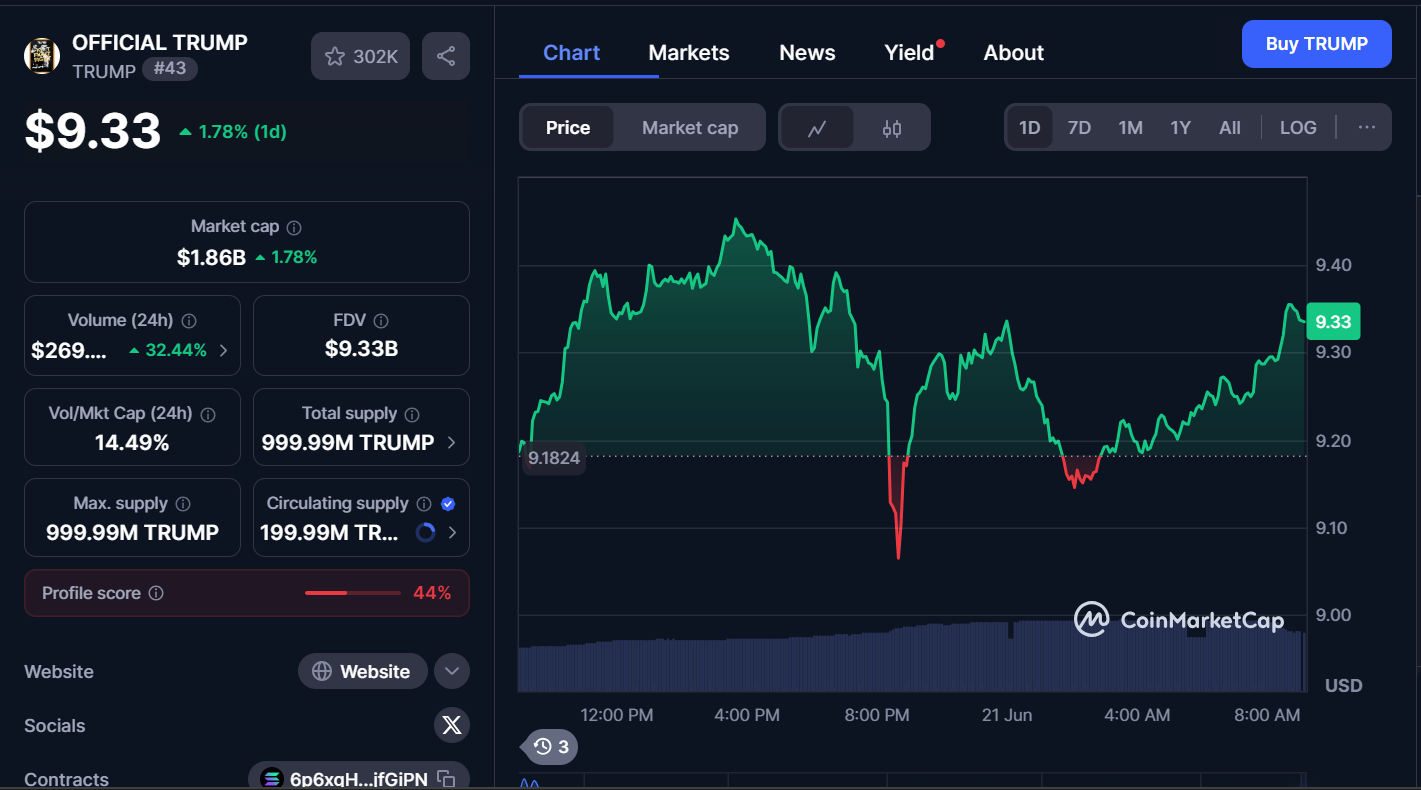Click the 14.49% Vol/Mkt Cap value
Image resolution: width=1421 pixels, height=790 pixels.
point(132,442)
